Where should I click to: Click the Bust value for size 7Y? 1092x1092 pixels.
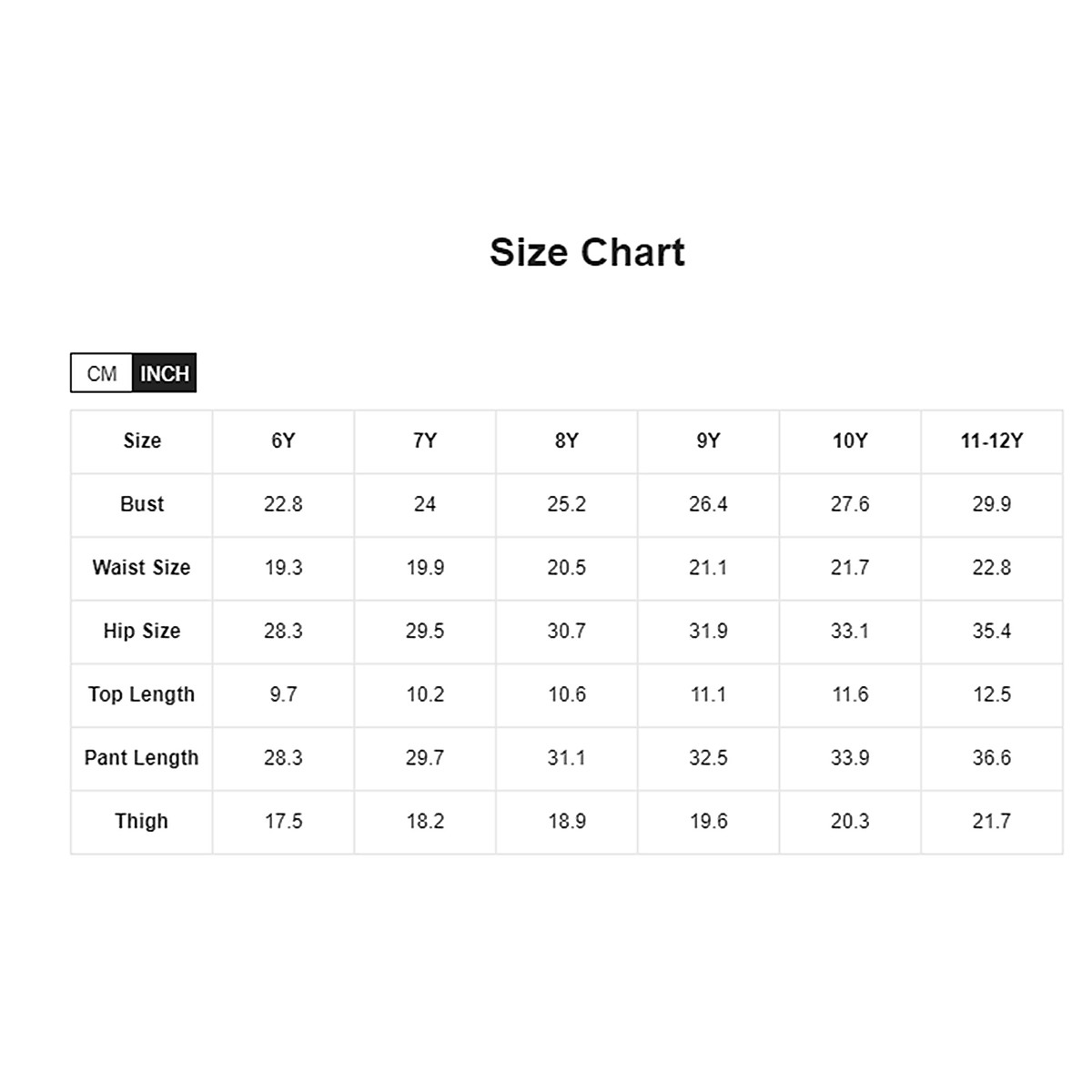(x=425, y=504)
